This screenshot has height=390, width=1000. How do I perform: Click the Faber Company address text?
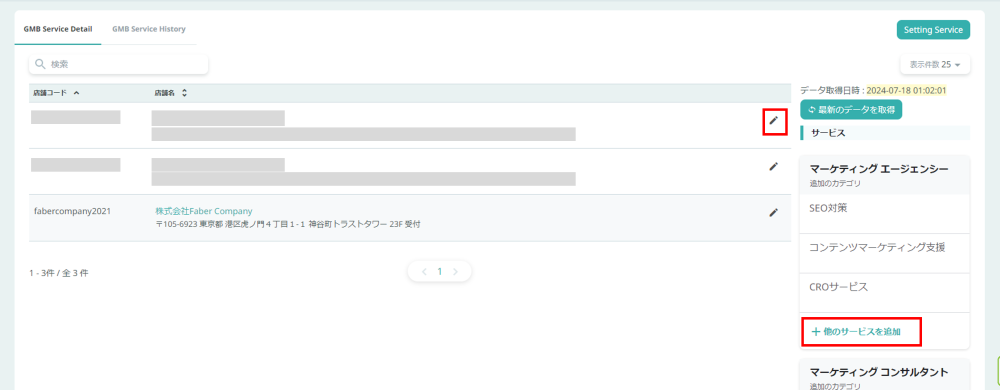click(288, 224)
